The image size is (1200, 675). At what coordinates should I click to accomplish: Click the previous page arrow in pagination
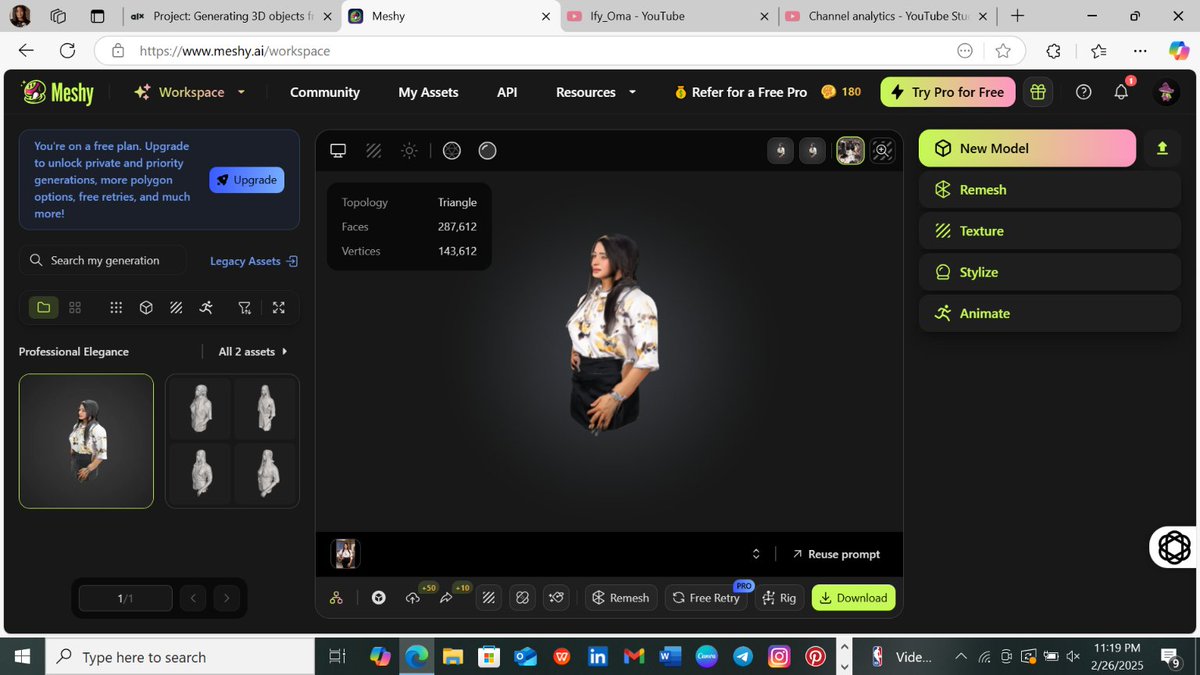tap(193, 598)
